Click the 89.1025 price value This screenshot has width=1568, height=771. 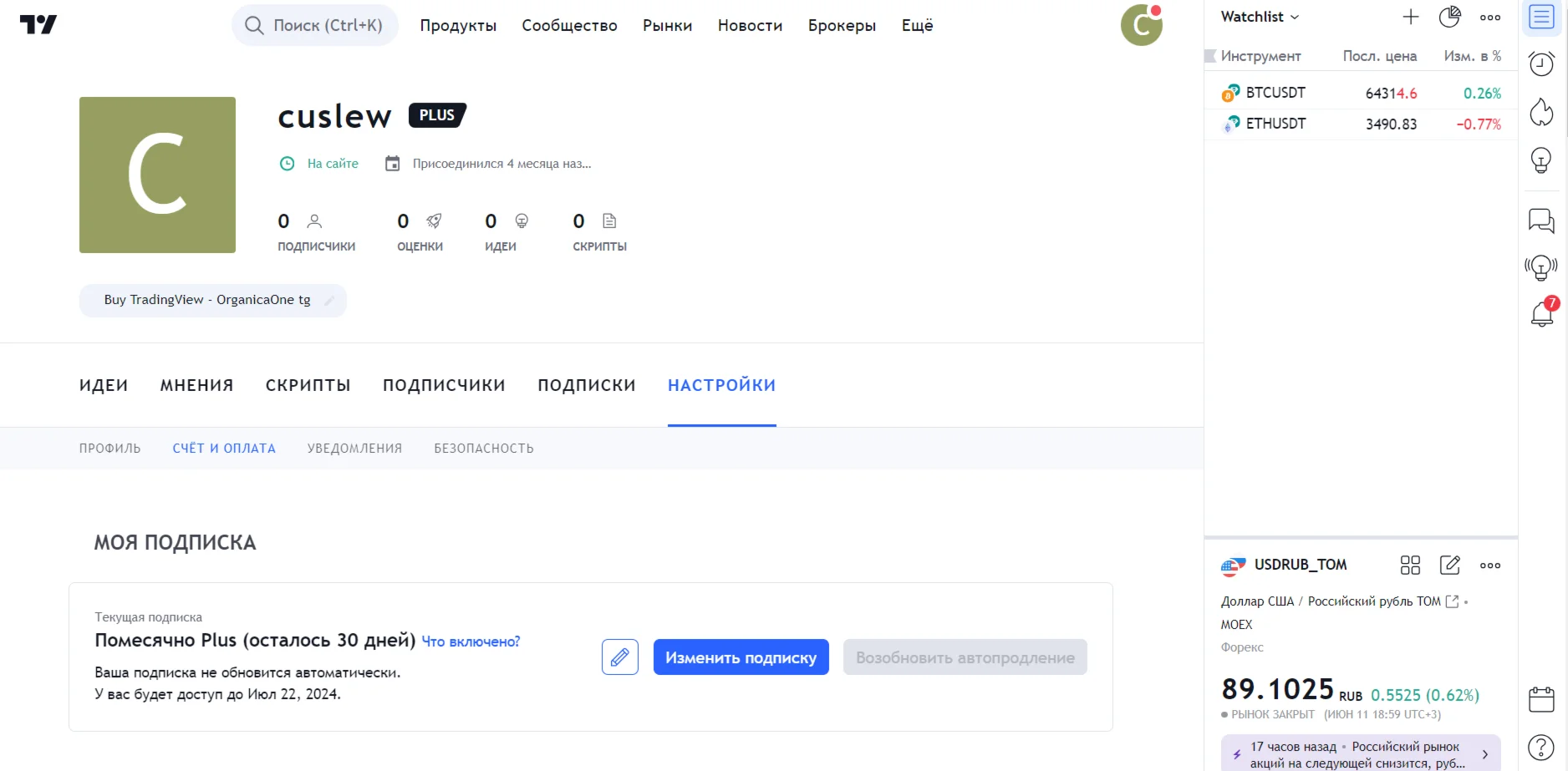point(1277,689)
